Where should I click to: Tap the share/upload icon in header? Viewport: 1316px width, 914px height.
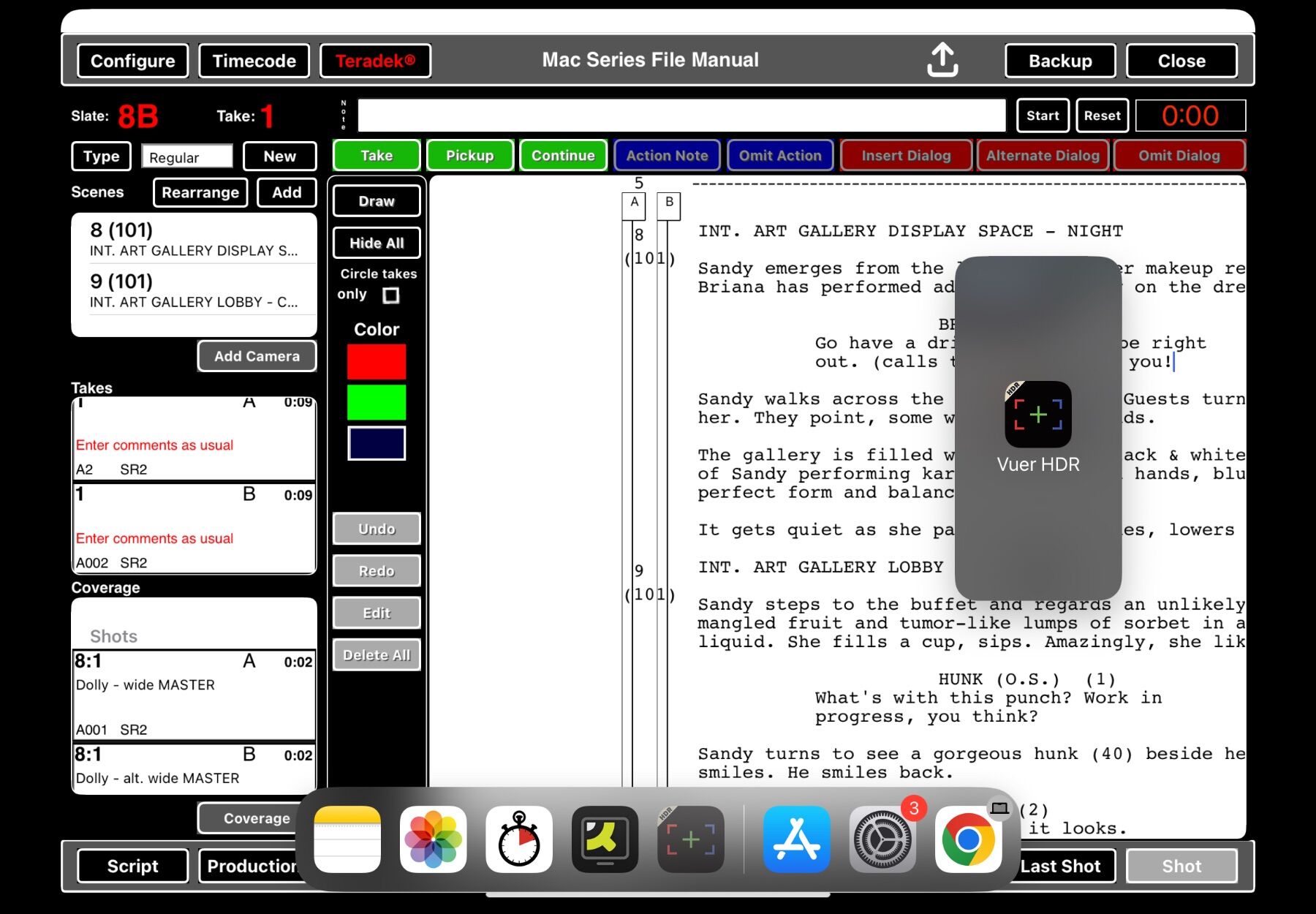coord(942,60)
